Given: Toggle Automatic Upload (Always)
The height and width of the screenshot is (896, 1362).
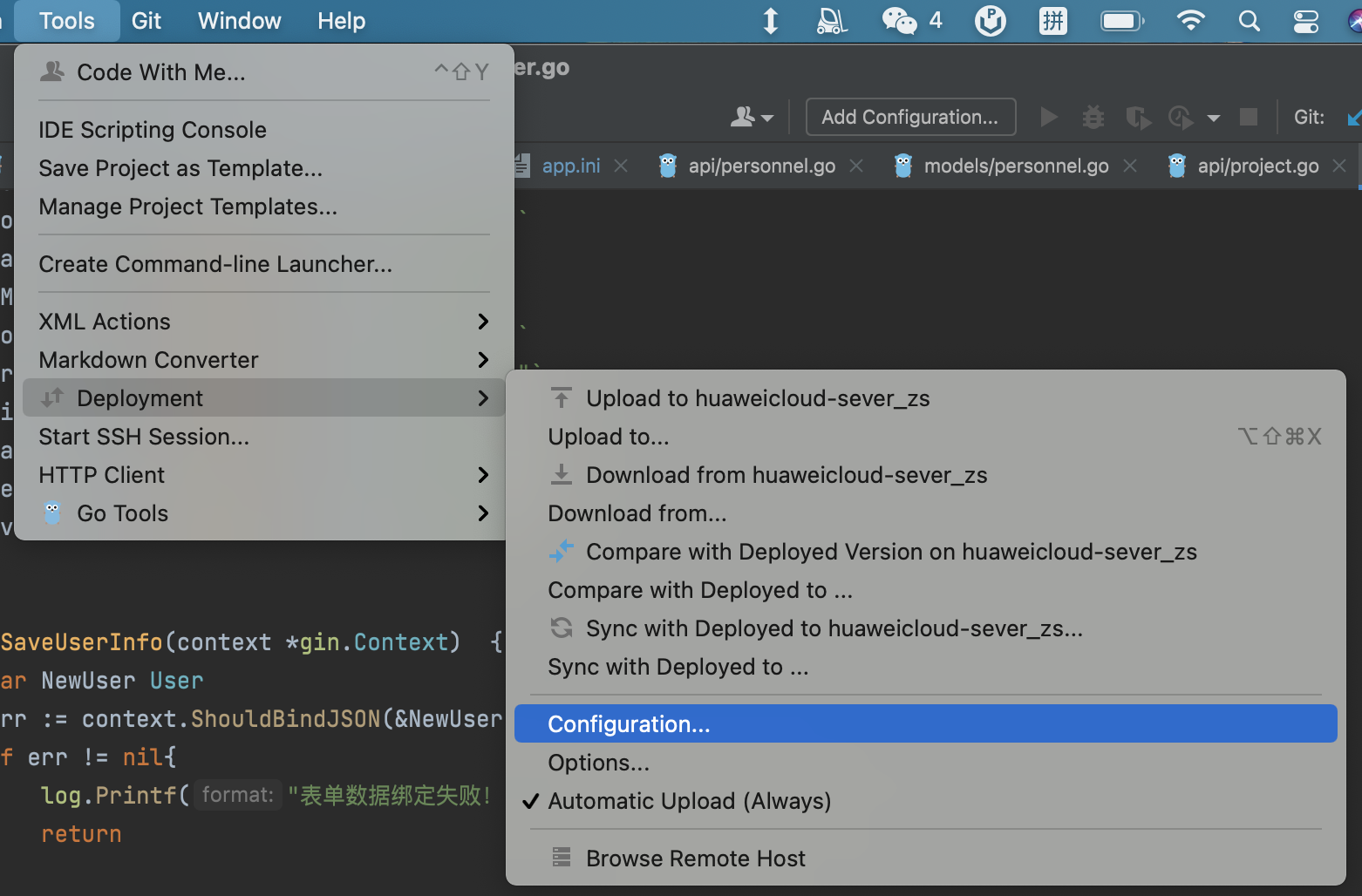Looking at the screenshot, I should click(x=925, y=801).
